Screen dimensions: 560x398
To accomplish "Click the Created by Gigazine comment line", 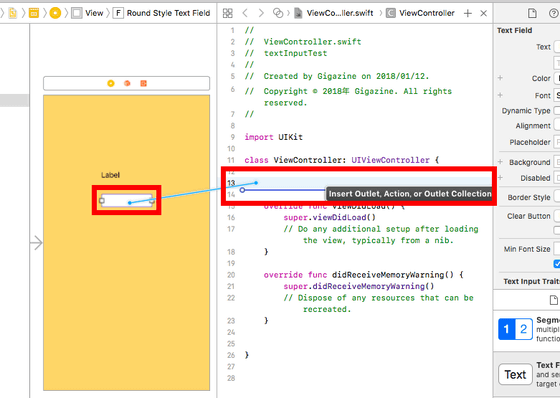I will pyautogui.click(x=337, y=76).
